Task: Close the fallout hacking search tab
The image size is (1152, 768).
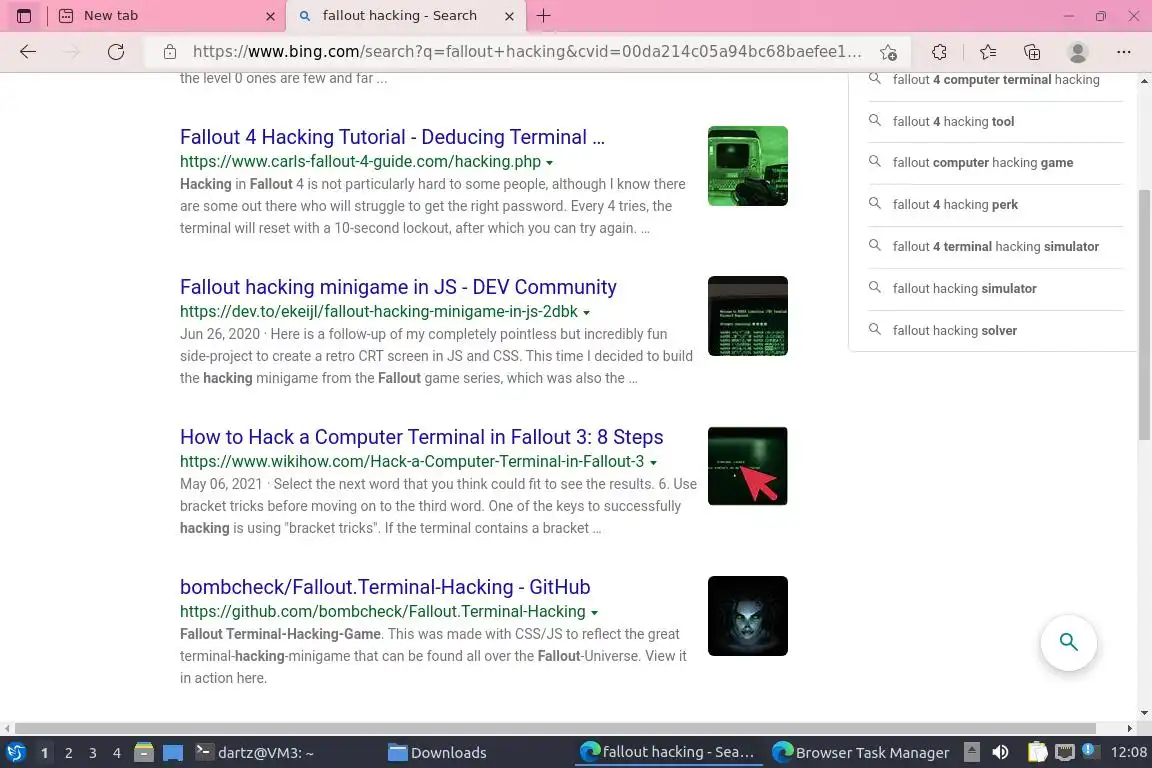Action: (x=509, y=16)
